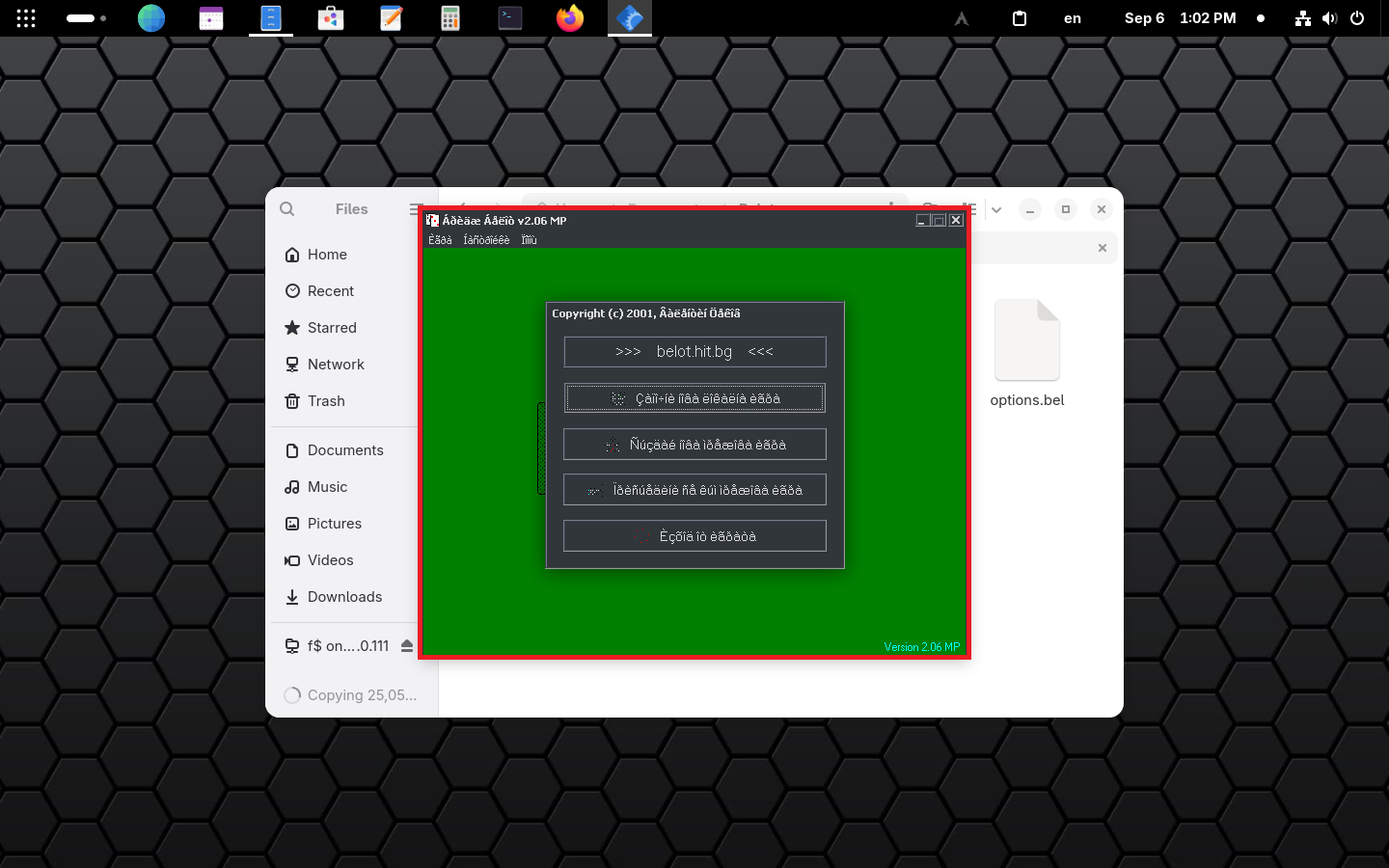Viewport: 1389px width, 868px height.
Task: Open Trash in the Files sidebar
Action: 351,401
